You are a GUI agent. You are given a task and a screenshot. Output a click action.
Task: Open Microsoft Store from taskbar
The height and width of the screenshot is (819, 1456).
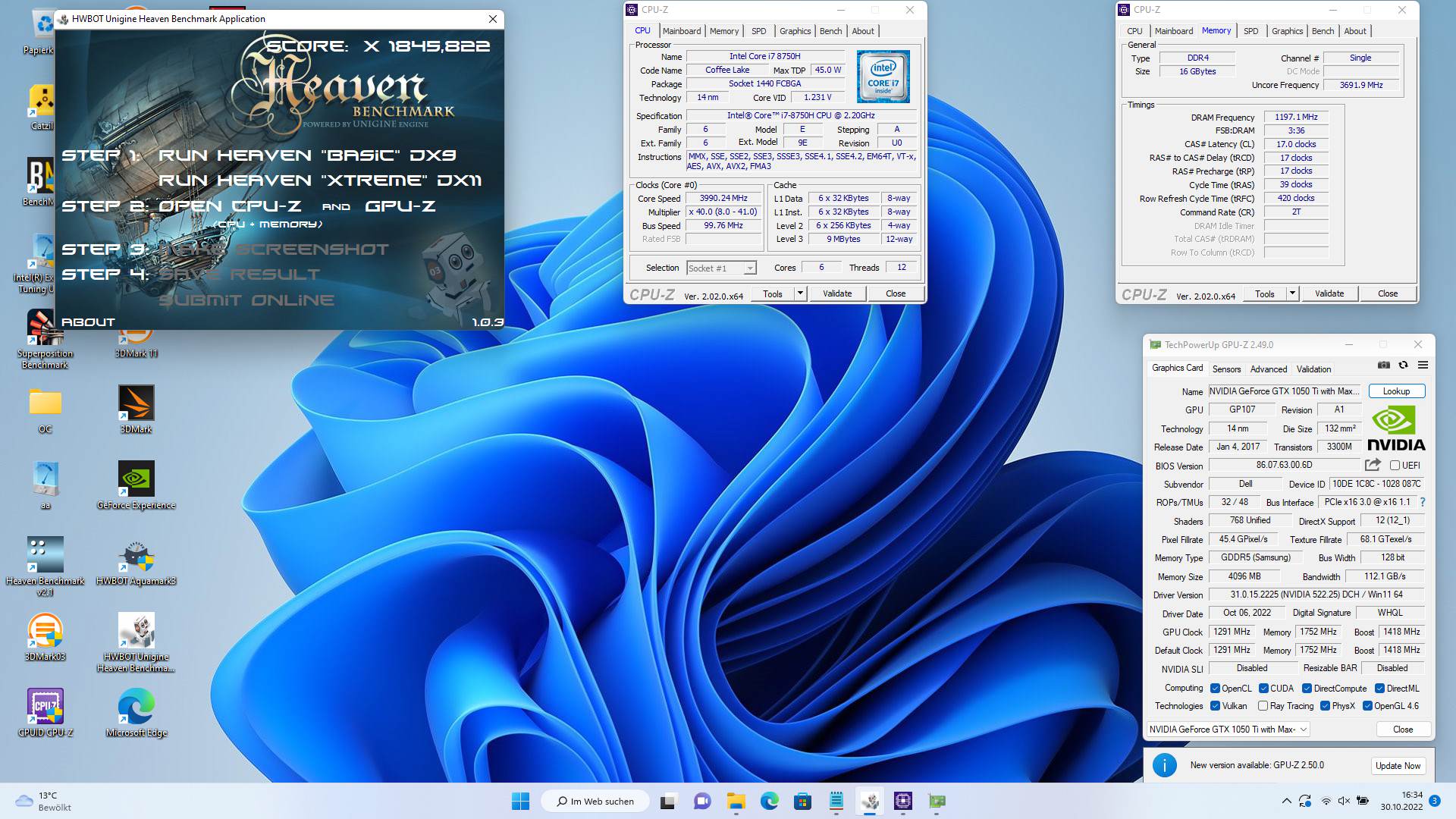point(802,801)
